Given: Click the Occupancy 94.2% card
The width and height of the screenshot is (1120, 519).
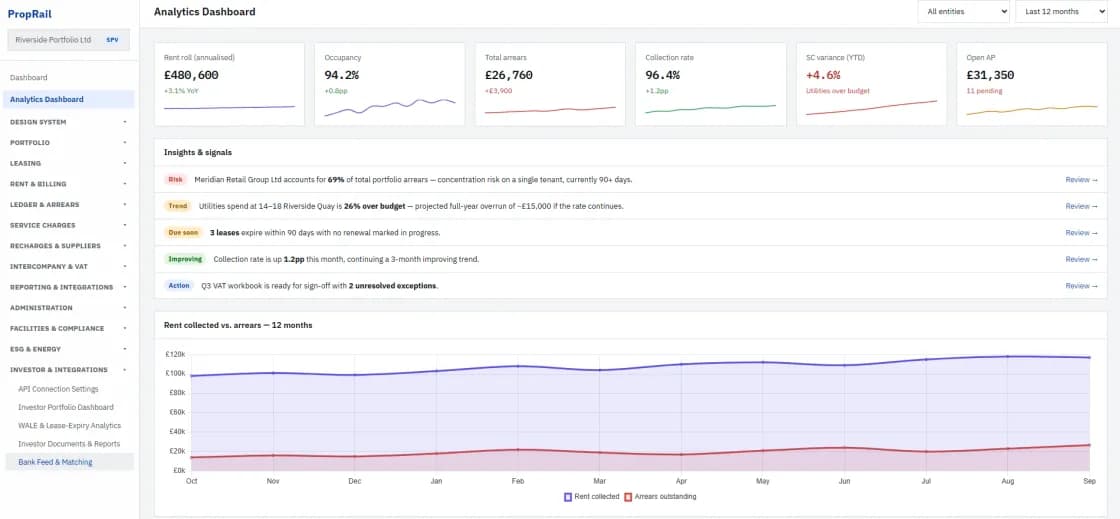Looking at the screenshot, I should (390, 84).
